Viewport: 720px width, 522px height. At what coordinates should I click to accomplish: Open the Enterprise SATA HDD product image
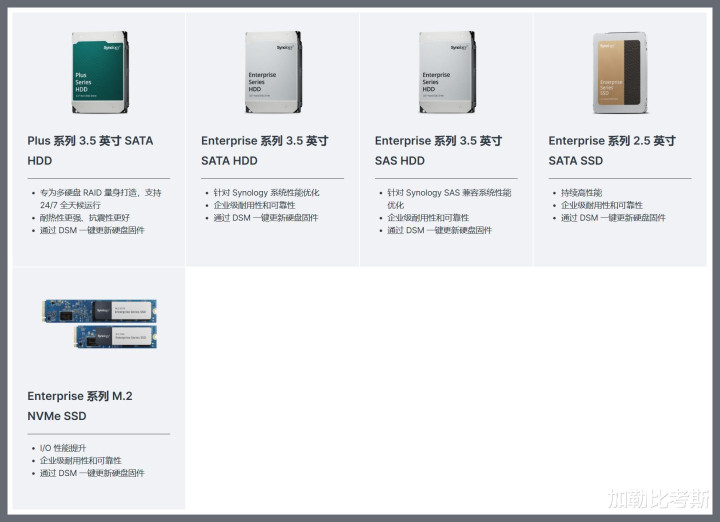pyautogui.click(x=274, y=72)
